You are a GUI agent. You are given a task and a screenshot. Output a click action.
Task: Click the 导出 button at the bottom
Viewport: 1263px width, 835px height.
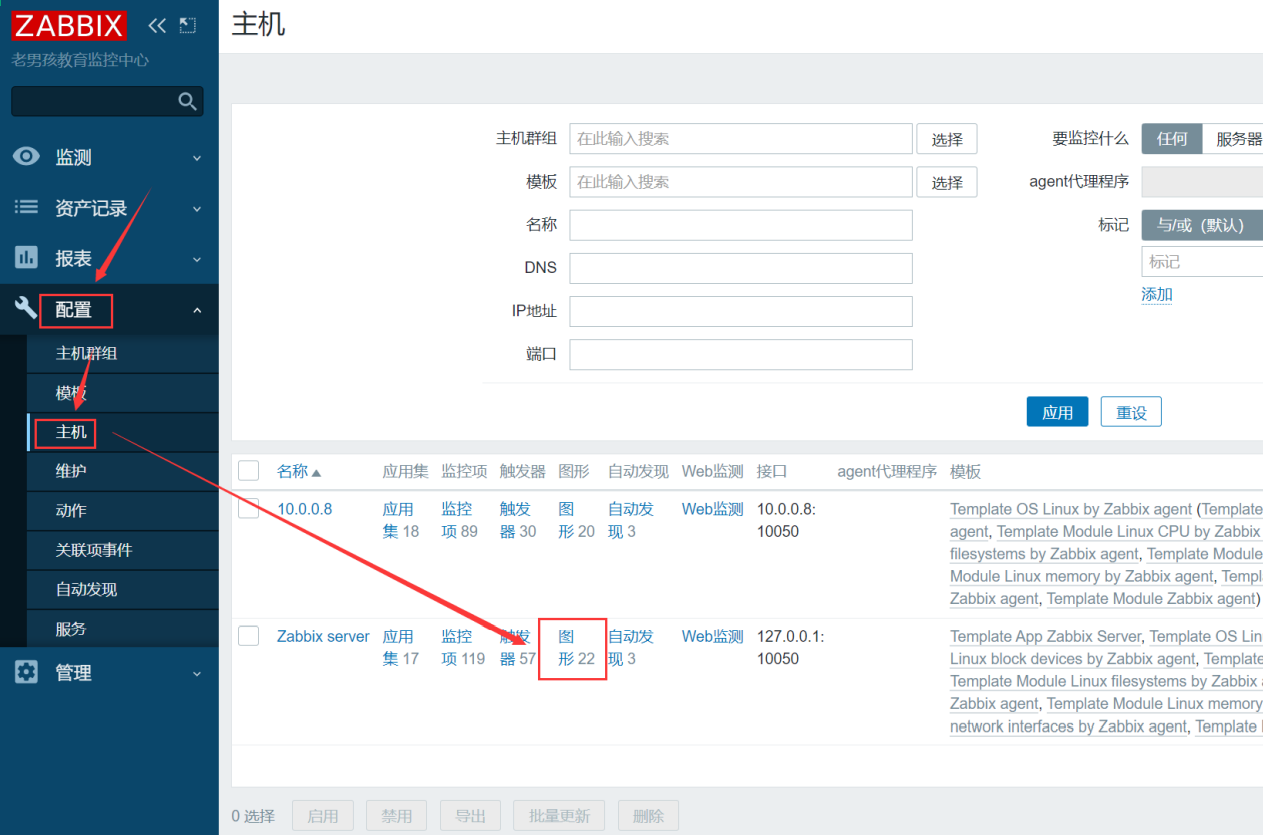(470, 816)
